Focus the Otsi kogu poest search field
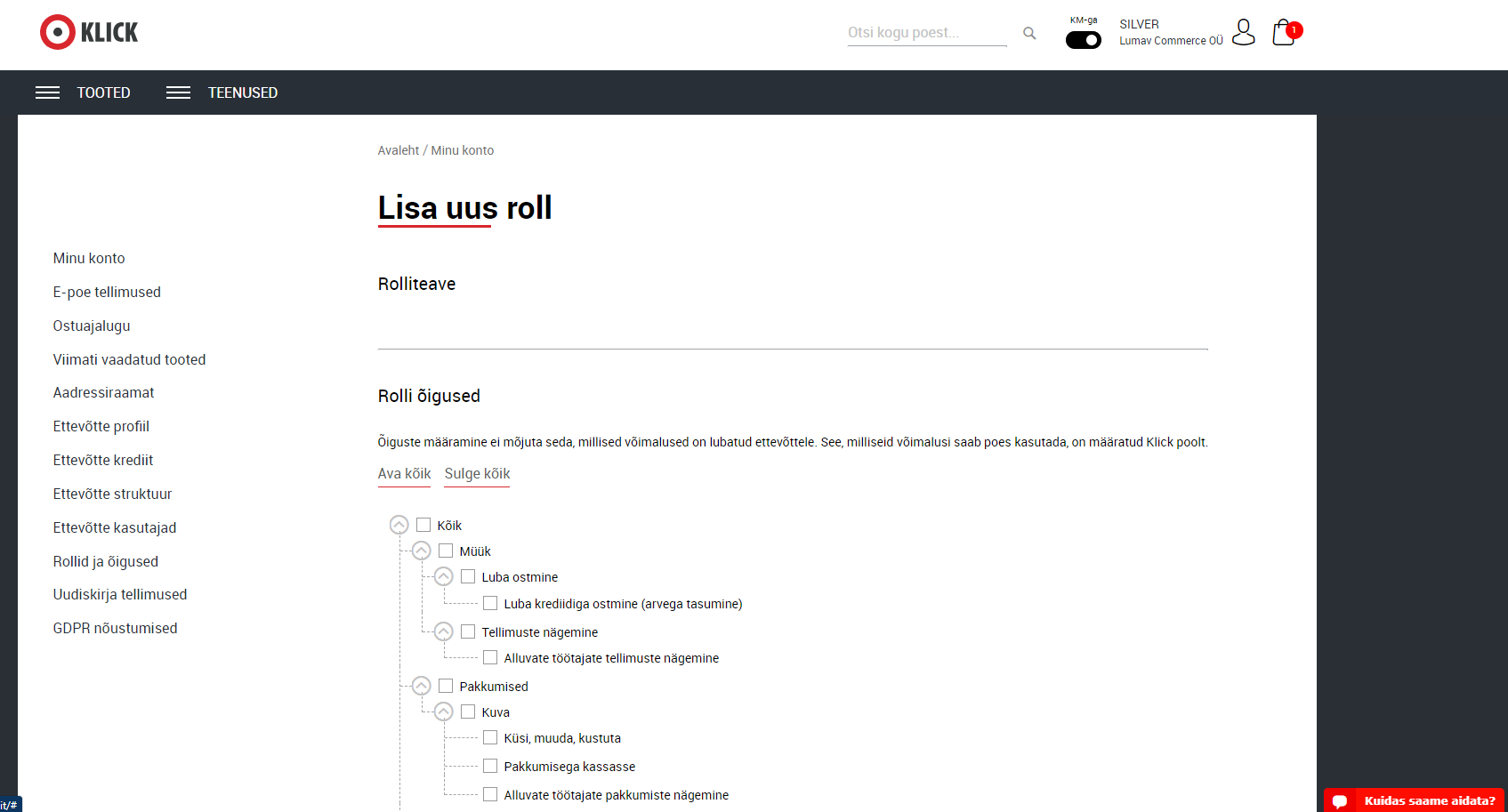The height and width of the screenshot is (812, 1508). 925,33
